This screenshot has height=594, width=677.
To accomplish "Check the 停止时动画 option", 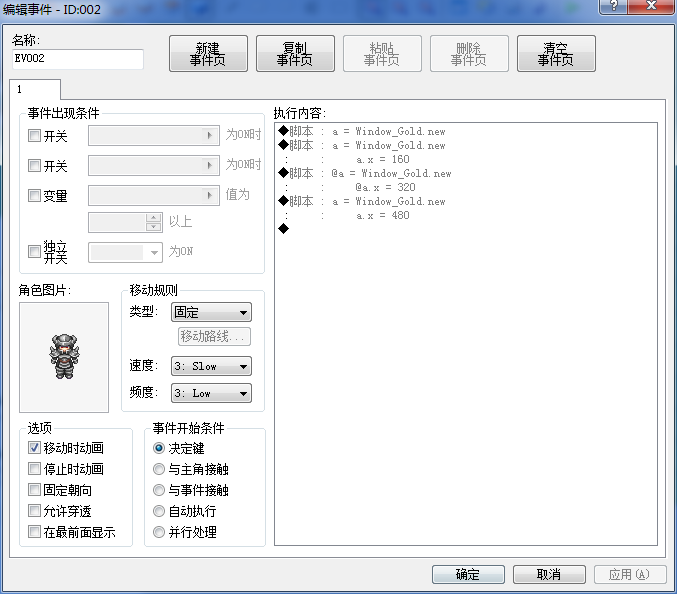I will [x=34, y=468].
